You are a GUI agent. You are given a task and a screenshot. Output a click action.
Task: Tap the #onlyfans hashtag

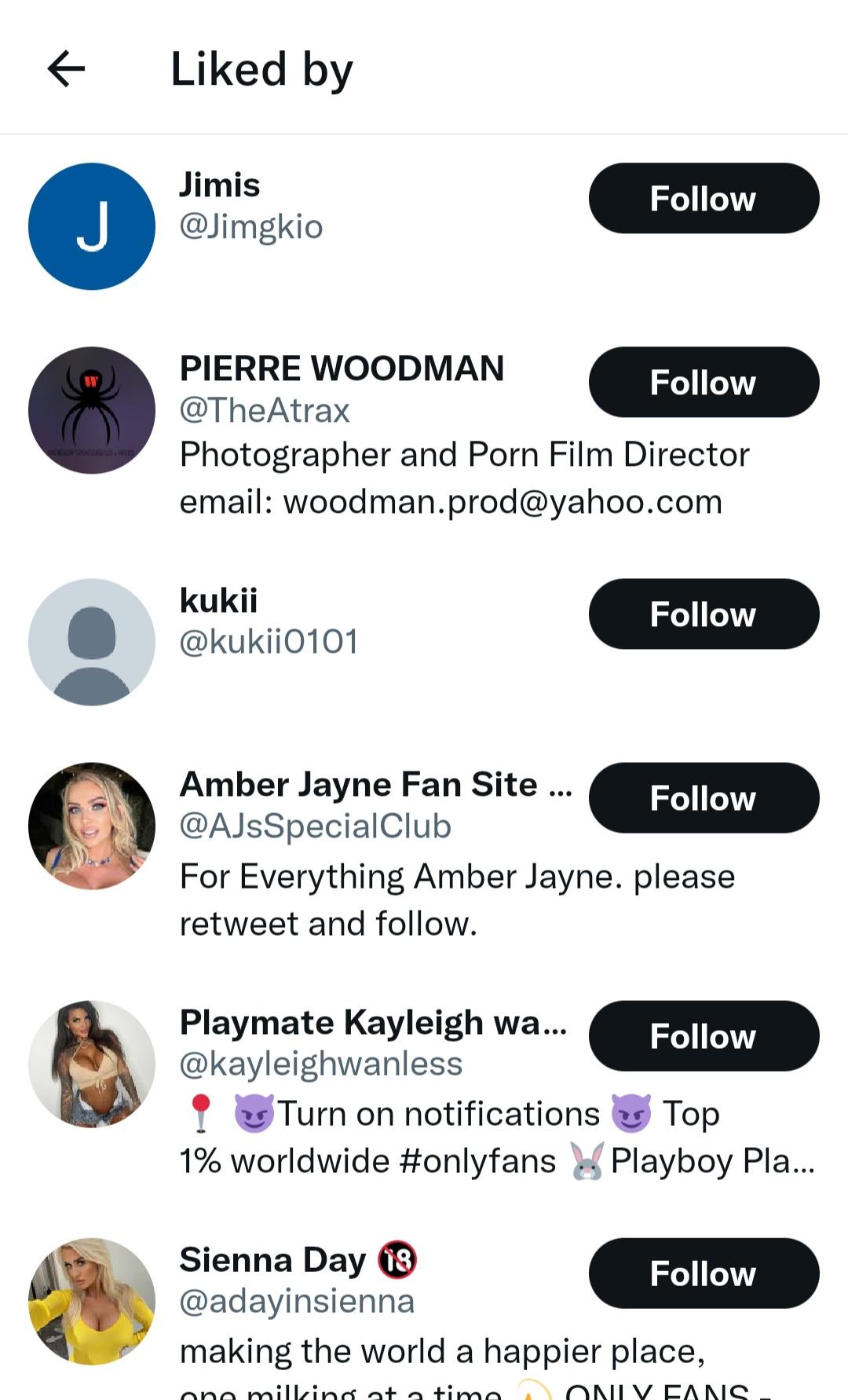coord(477,1161)
